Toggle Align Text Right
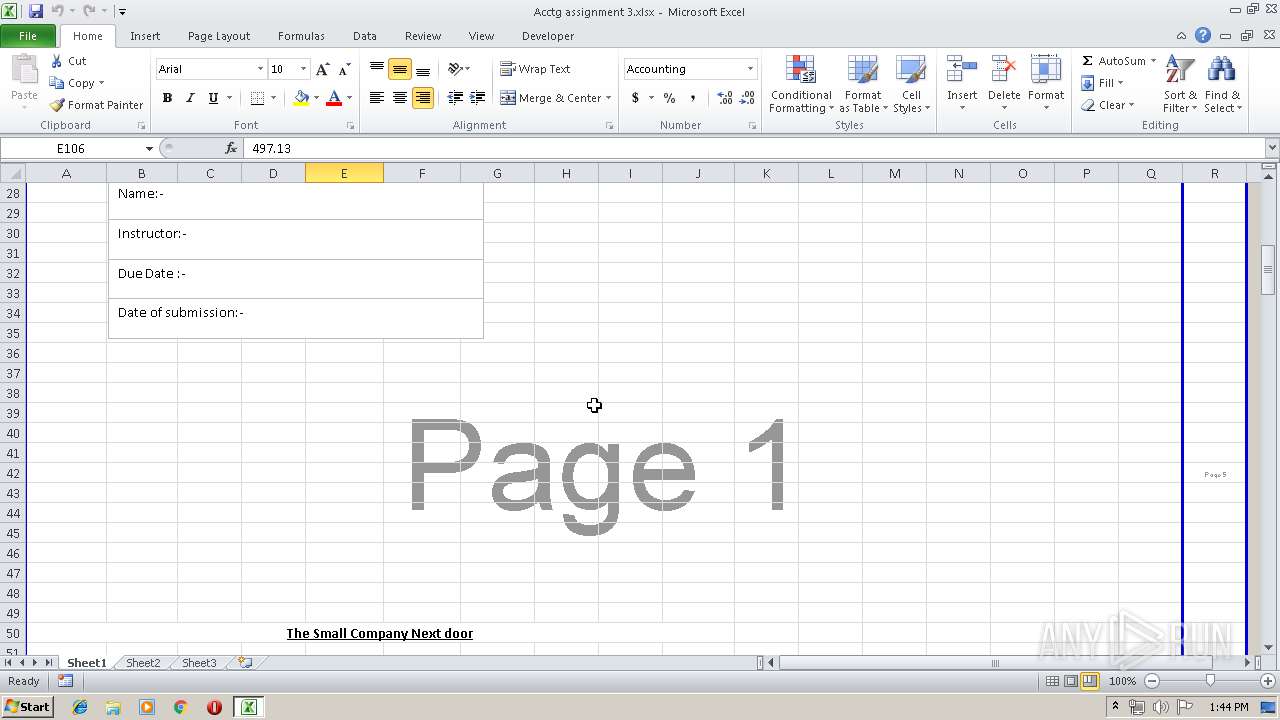1280x720 pixels. coord(423,98)
